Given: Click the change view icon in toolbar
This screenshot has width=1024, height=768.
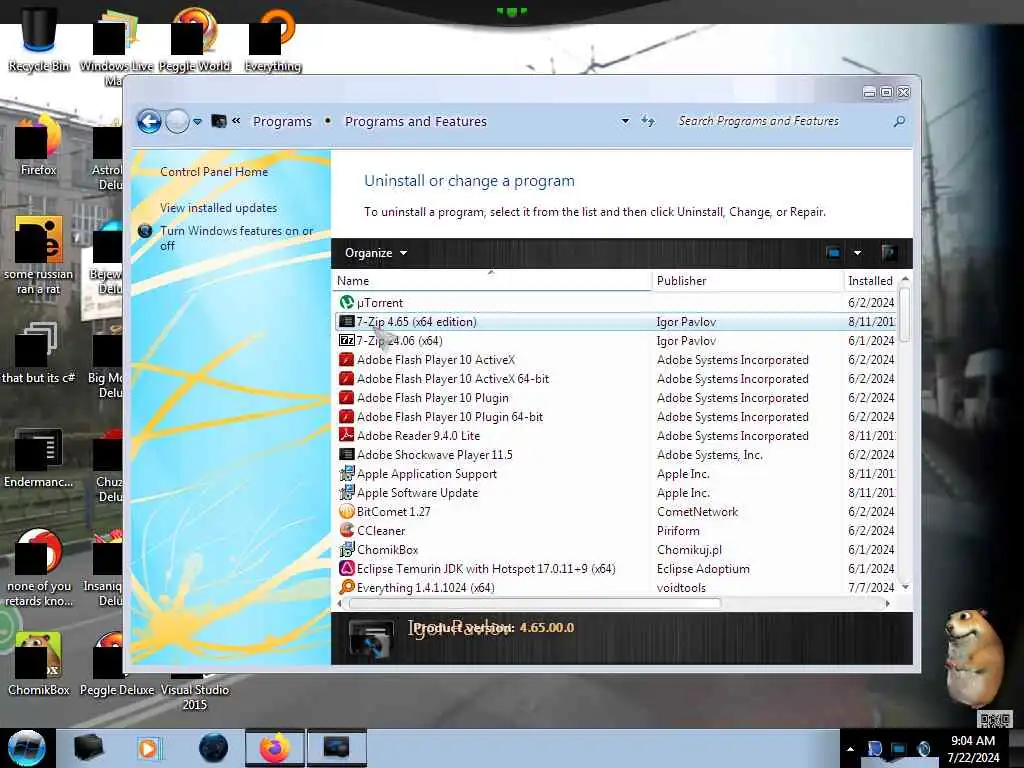Looking at the screenshot, I should 833,253.
